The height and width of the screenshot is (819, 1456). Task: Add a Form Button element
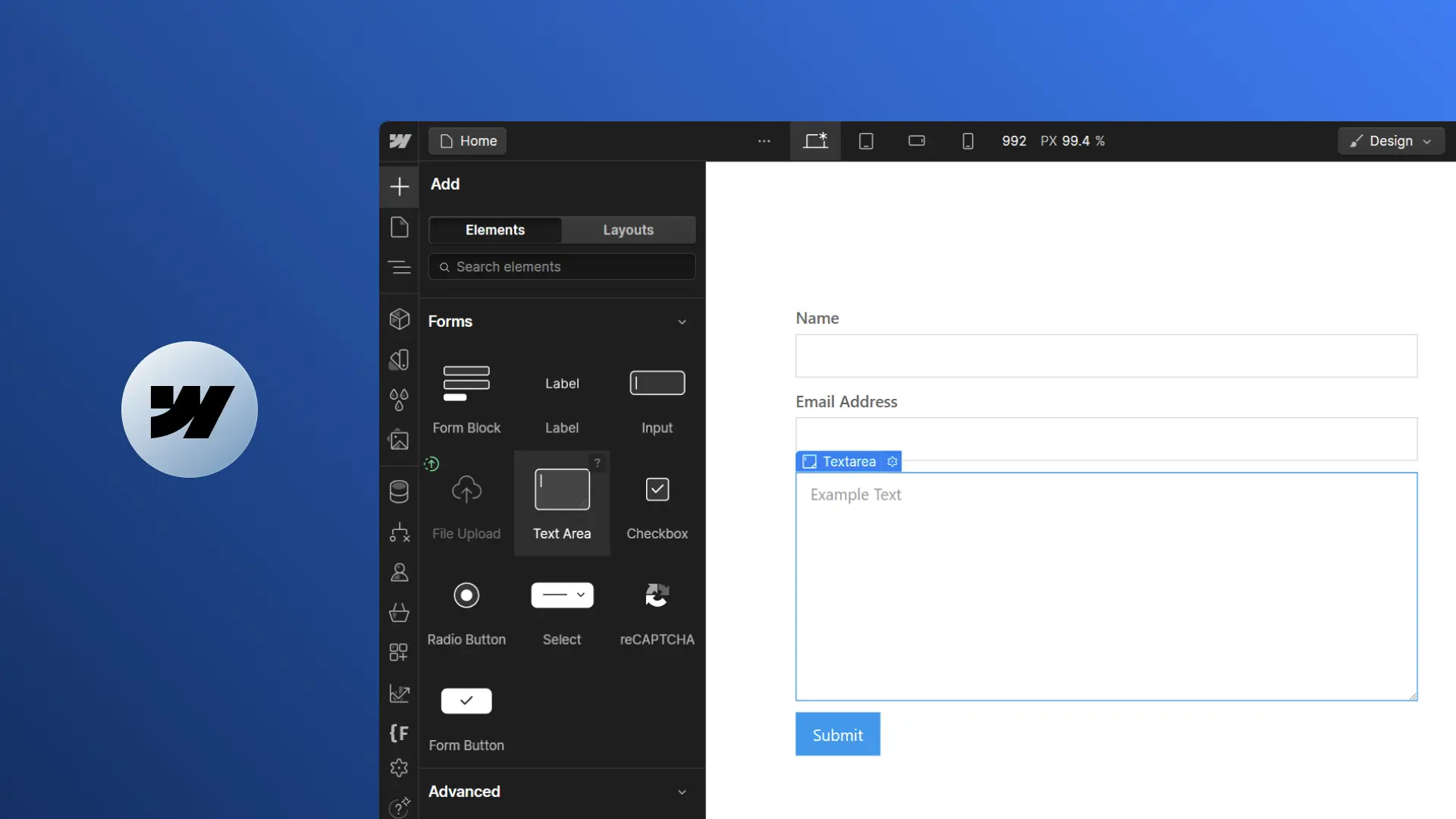[466, 716]
